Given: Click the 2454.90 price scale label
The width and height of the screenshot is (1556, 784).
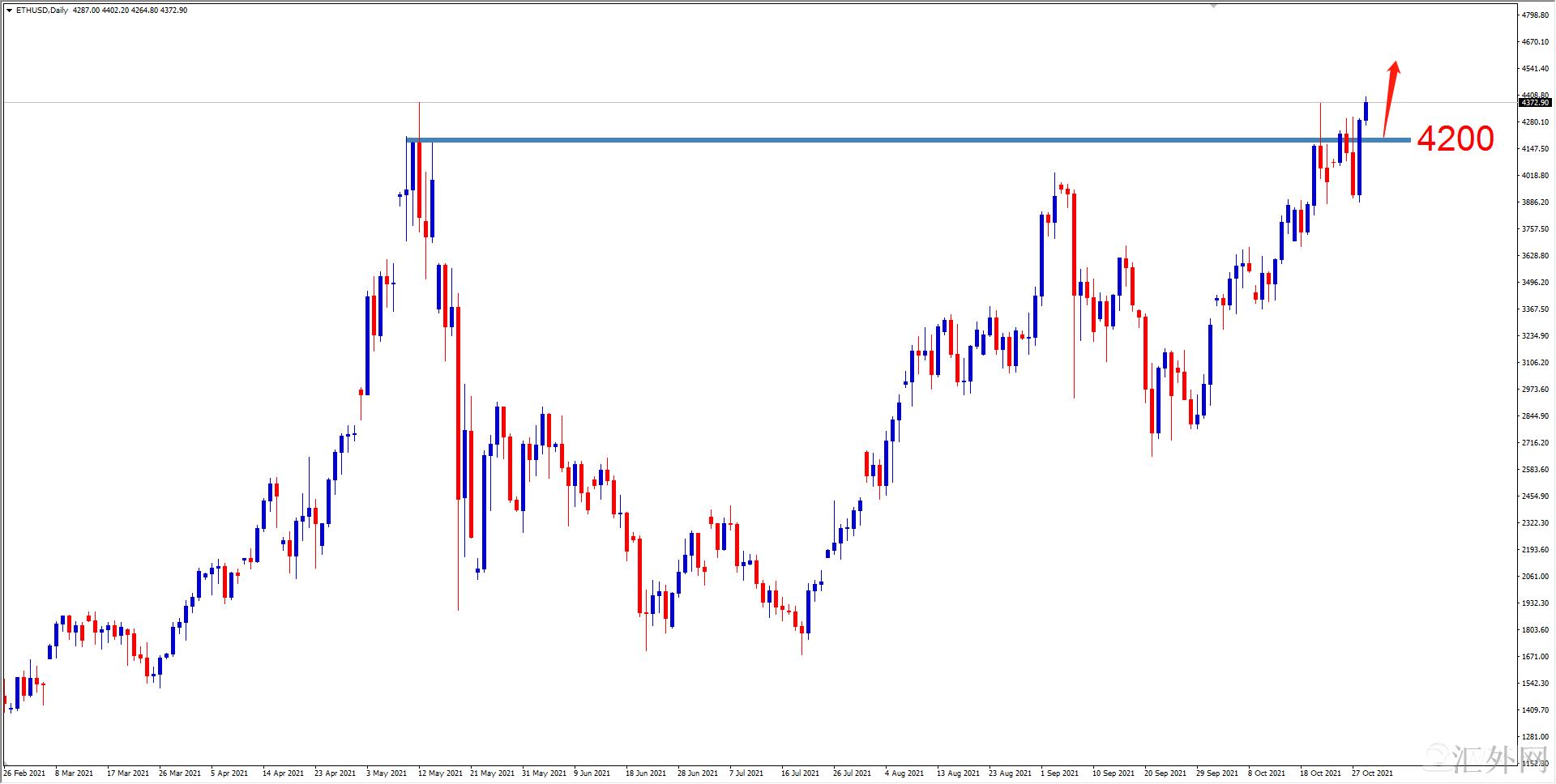Looking at the screenshot, I should click(x=1535, y=496).
